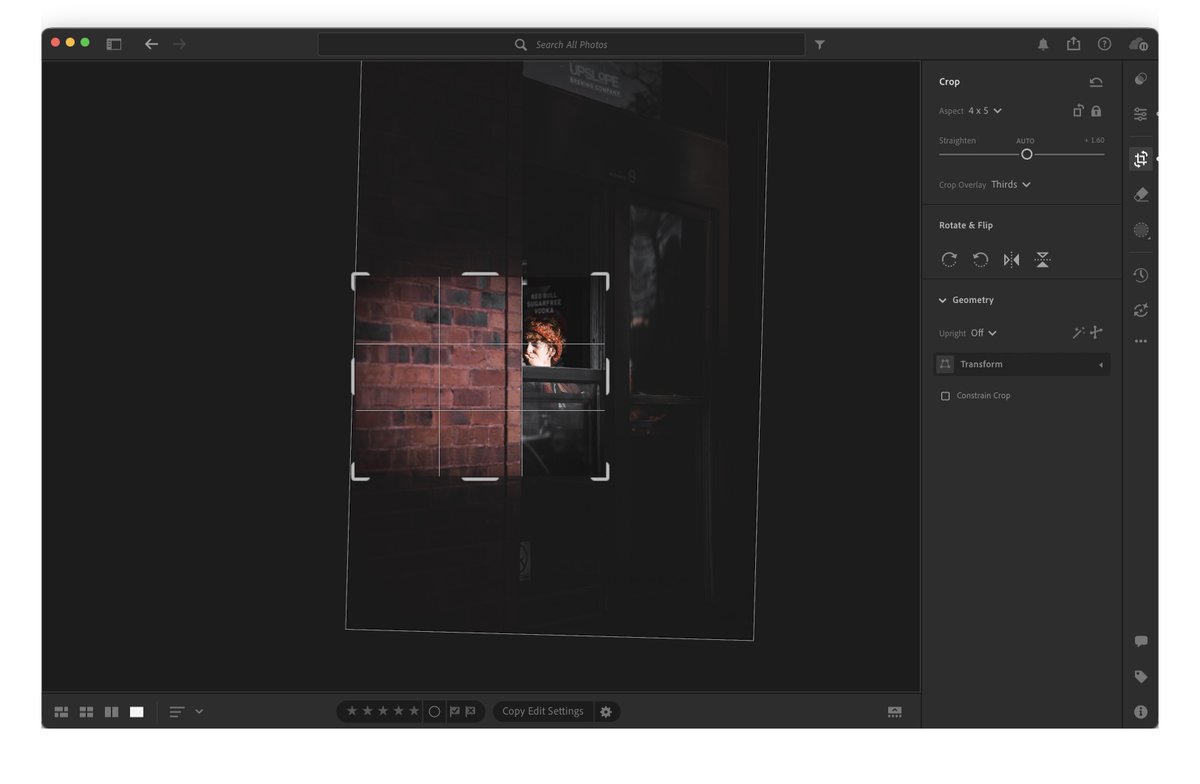This screenshot has width=1200, height=784.
Task: Open the Edit sliders panel
Action: tap(1140, 115)
